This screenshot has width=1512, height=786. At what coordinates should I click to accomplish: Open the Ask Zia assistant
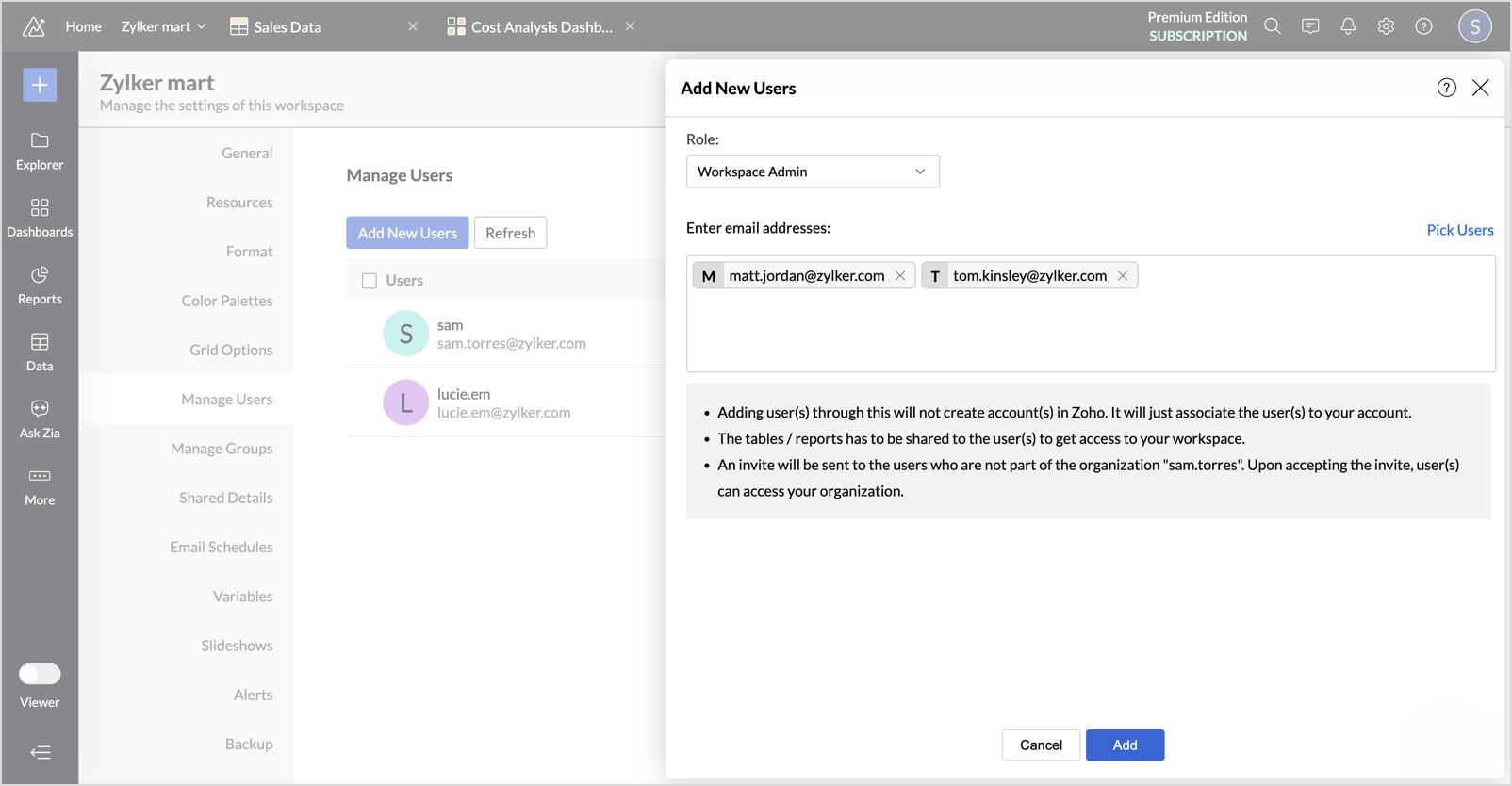tap(40, 418)
